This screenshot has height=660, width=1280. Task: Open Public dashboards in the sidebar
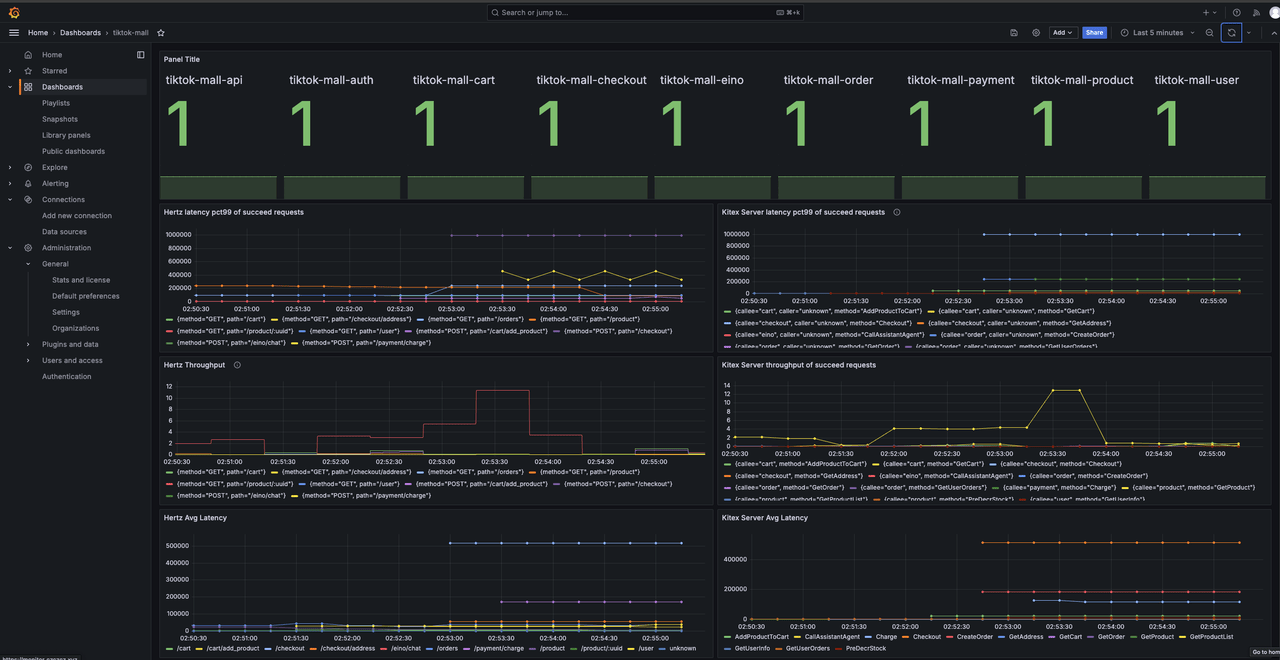(73, 151)
